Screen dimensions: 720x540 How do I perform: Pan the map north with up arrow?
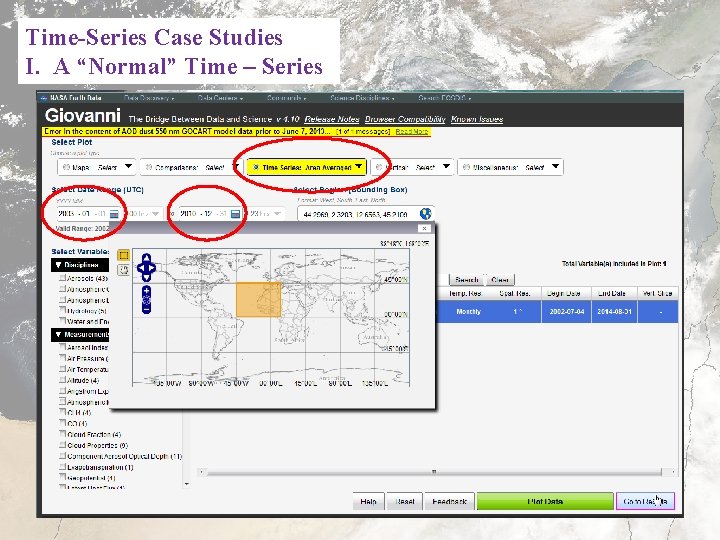(x=146, y=258)
